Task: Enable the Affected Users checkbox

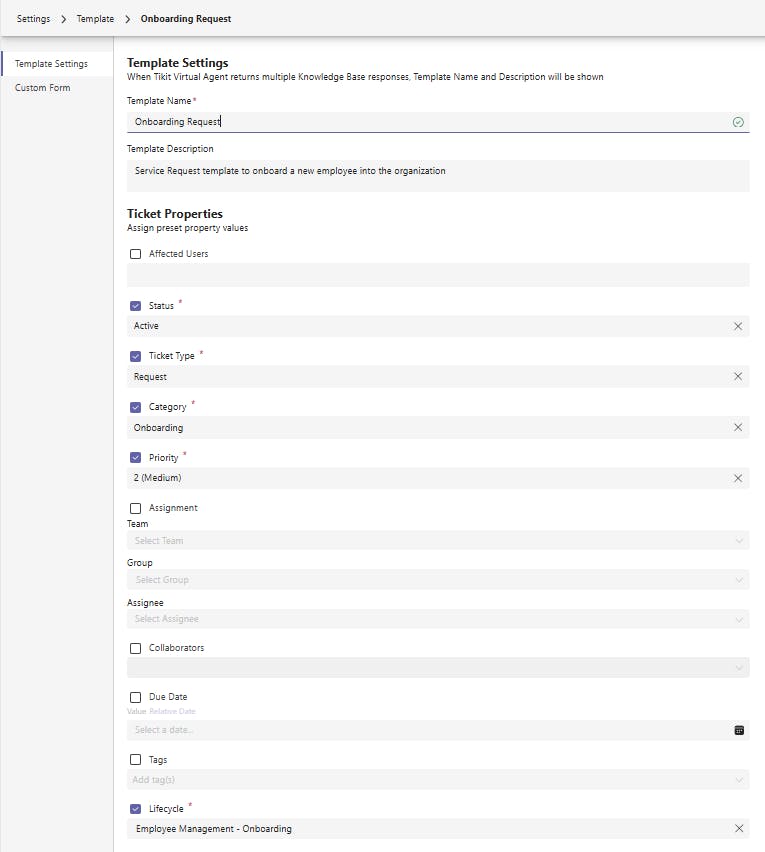Action: tap(136, 254)
